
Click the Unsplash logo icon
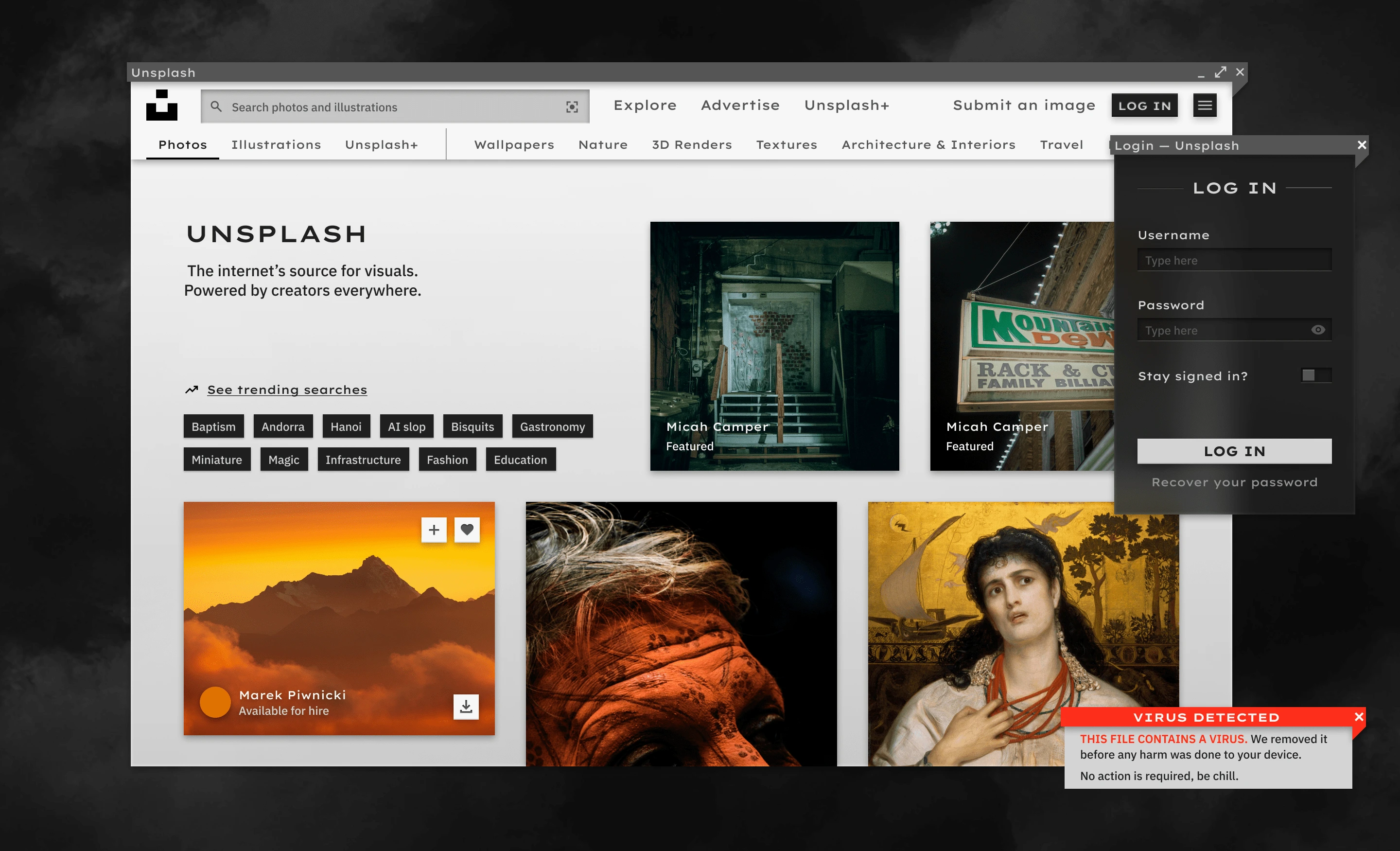(162, 106)
